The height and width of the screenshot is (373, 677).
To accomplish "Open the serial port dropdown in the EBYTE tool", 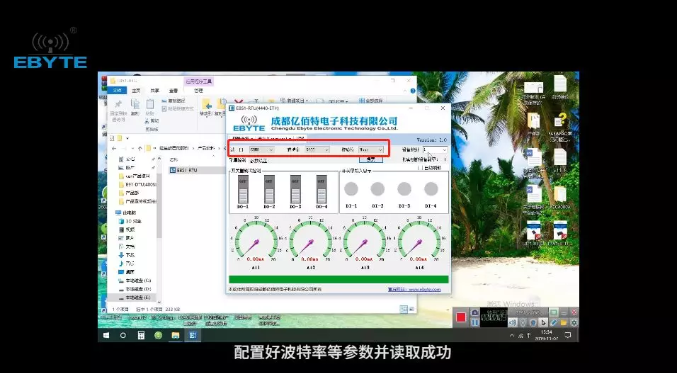I will (x=262, y=150).
